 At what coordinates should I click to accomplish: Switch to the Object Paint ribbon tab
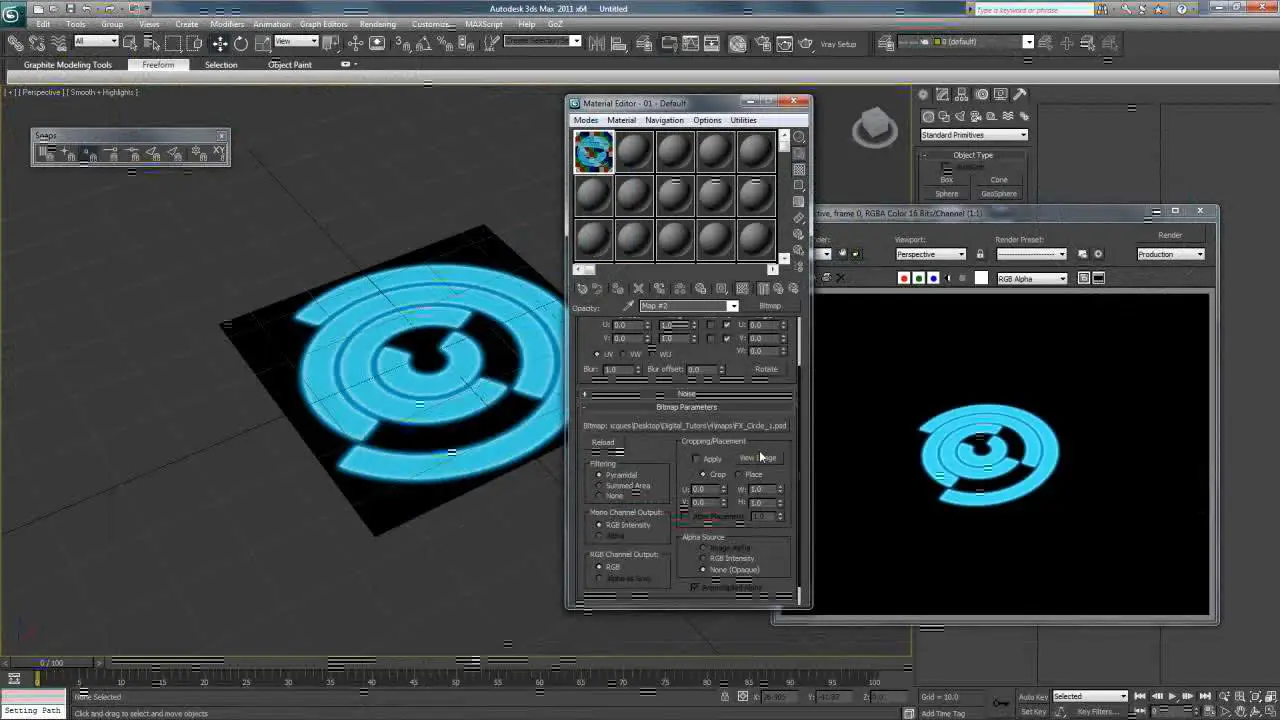tap(290, 65)
